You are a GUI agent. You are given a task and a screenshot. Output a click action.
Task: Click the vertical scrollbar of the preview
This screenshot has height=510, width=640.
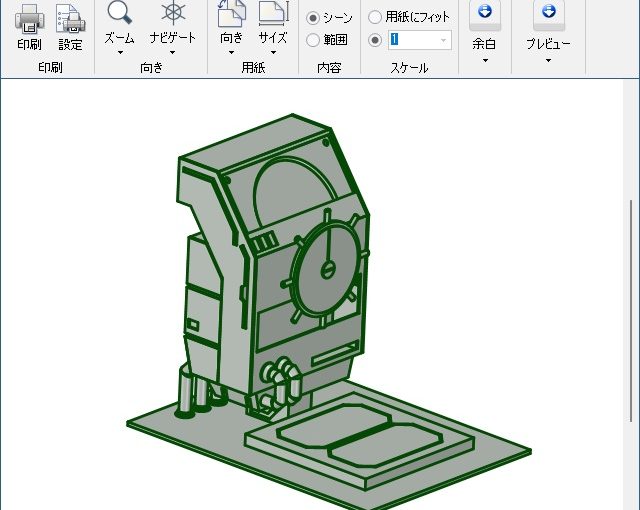click(x=630, y=310)
